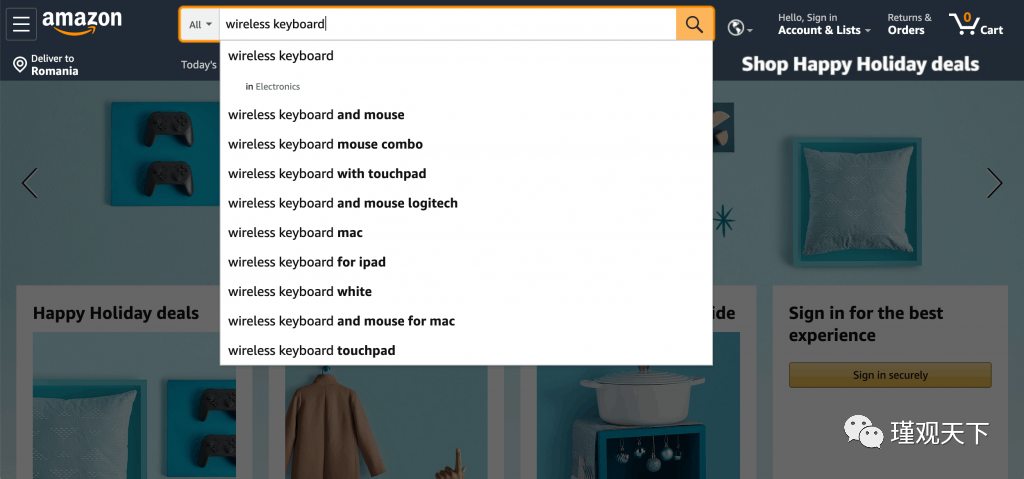
Task: Open the shopping Cart
Action: coord(976,24)
